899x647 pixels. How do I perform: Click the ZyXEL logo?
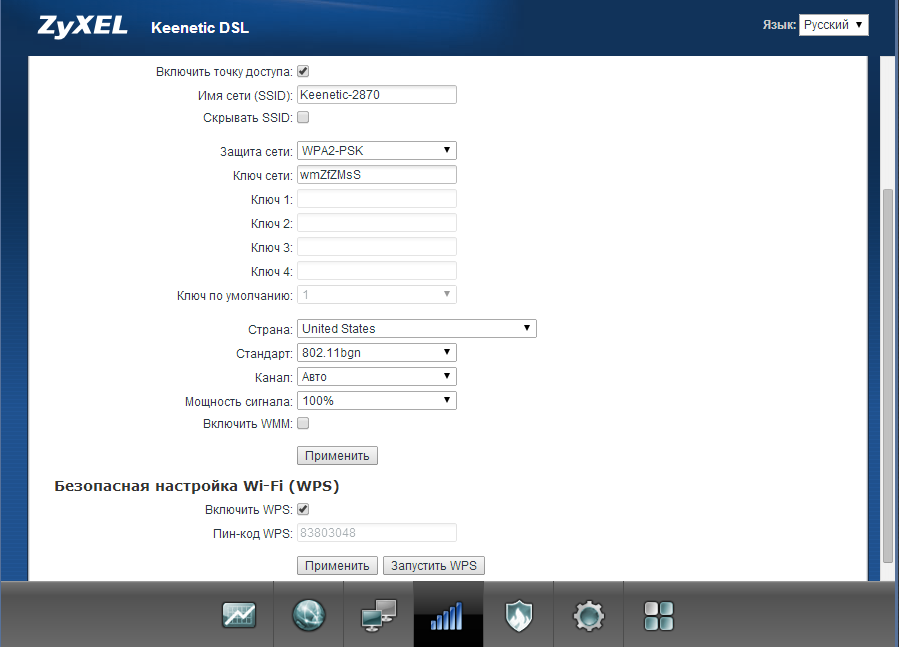(82, 27)
